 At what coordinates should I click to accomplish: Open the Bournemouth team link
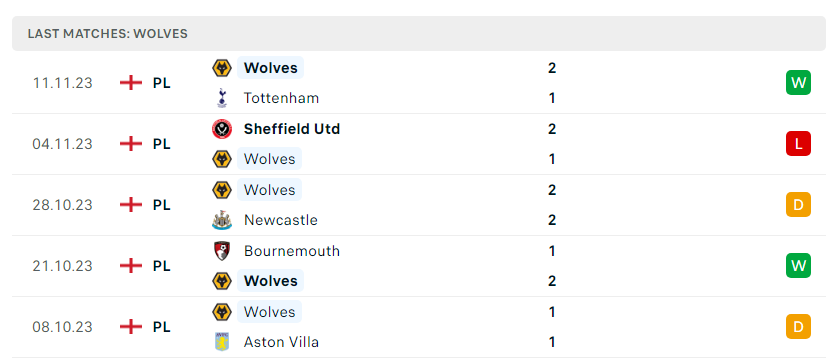click(292, 251)
